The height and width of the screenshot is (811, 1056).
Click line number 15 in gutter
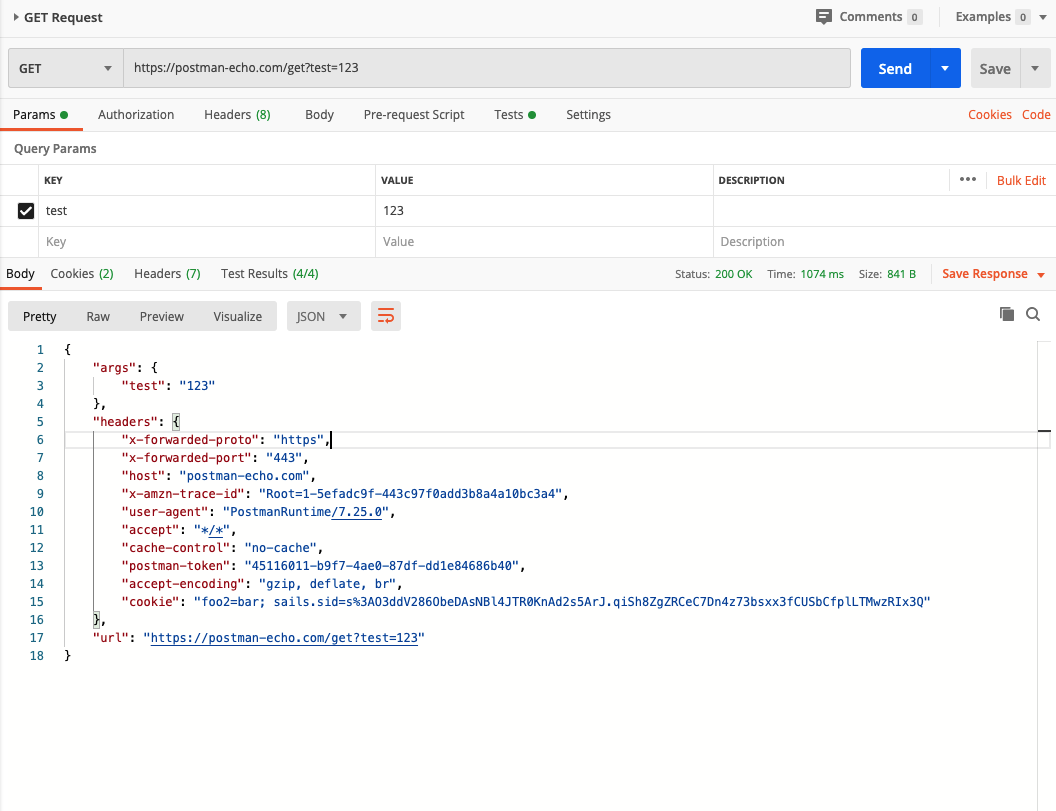coord(36,602)
